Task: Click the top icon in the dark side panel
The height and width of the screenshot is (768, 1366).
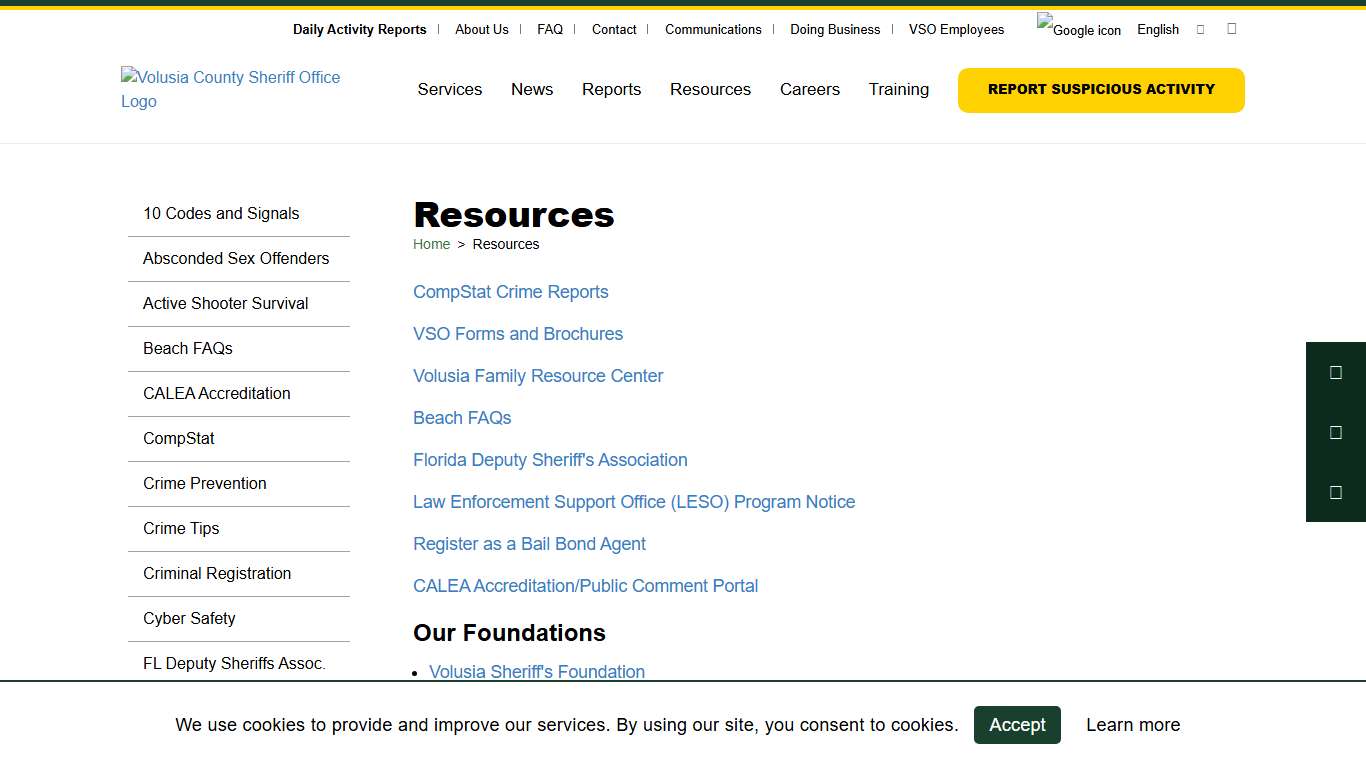Action: (x=1336, y=372)
